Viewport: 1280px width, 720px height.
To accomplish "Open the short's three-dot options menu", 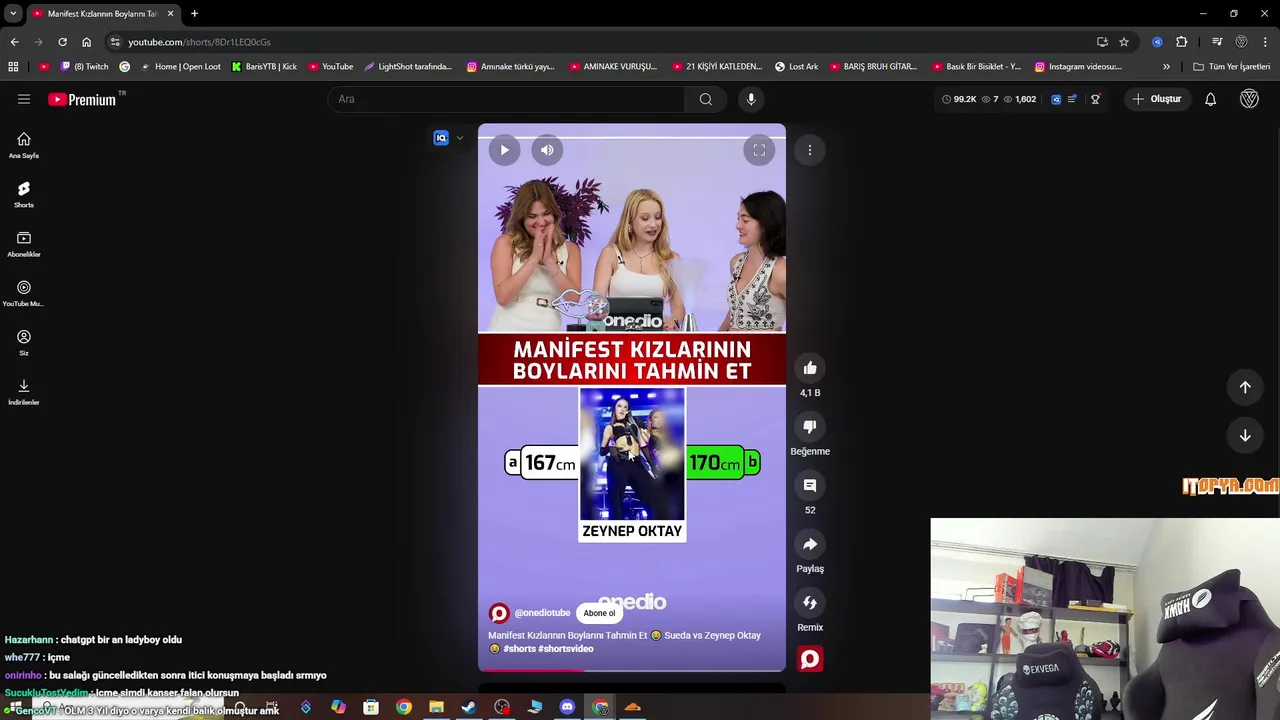I will click(x=810, y=150).
